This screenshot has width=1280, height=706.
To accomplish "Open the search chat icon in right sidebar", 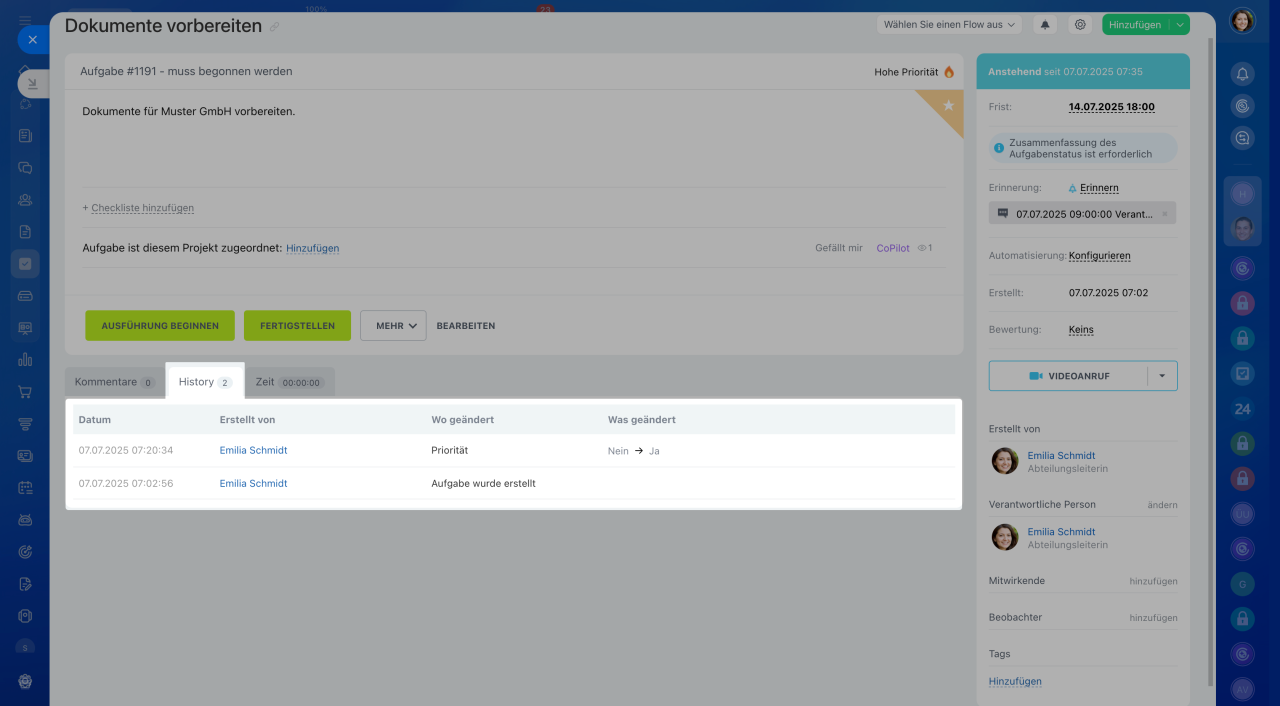I will tap(1242, 139).
